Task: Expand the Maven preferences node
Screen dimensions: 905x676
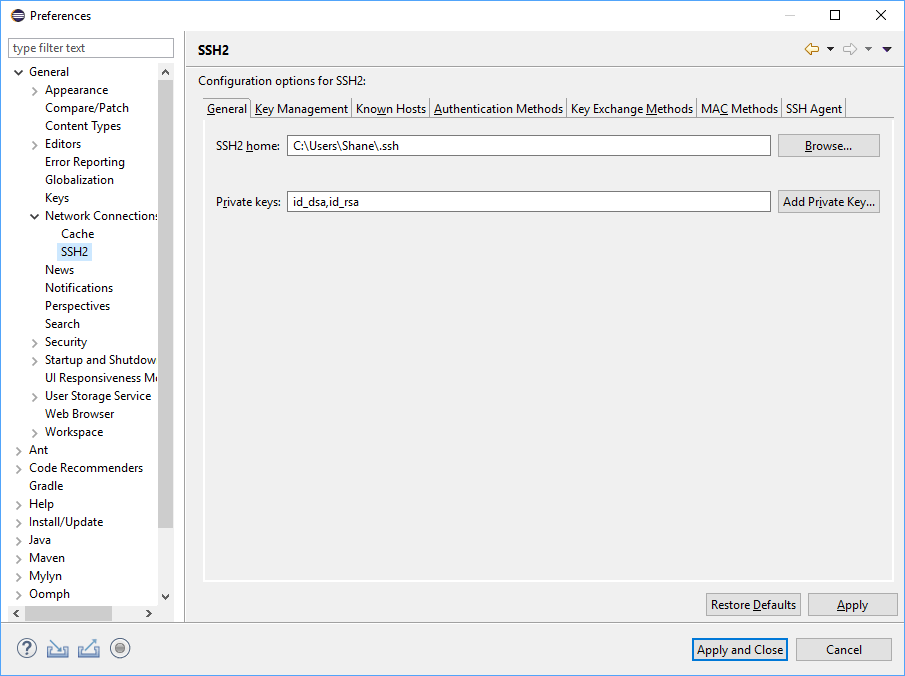Action: coord(20,557)
